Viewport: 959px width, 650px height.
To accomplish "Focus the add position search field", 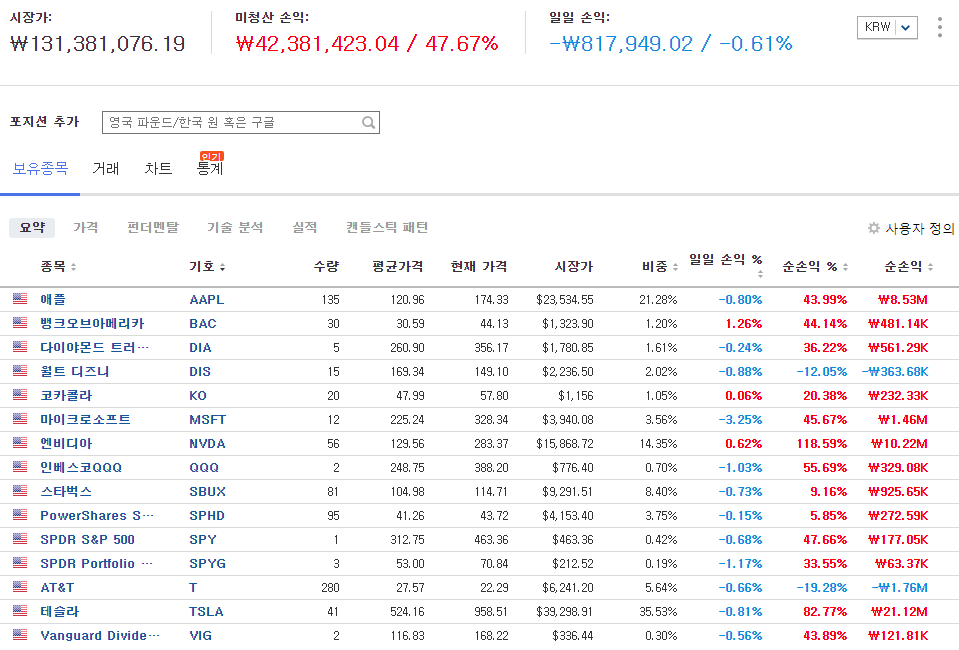I will 240,122.
